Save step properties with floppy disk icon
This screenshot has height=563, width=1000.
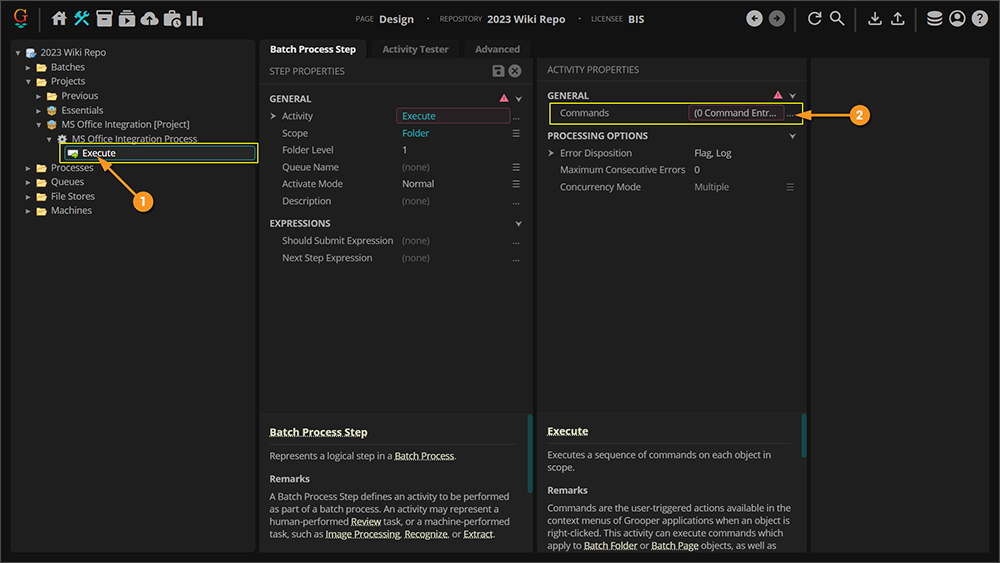(498, 71)
